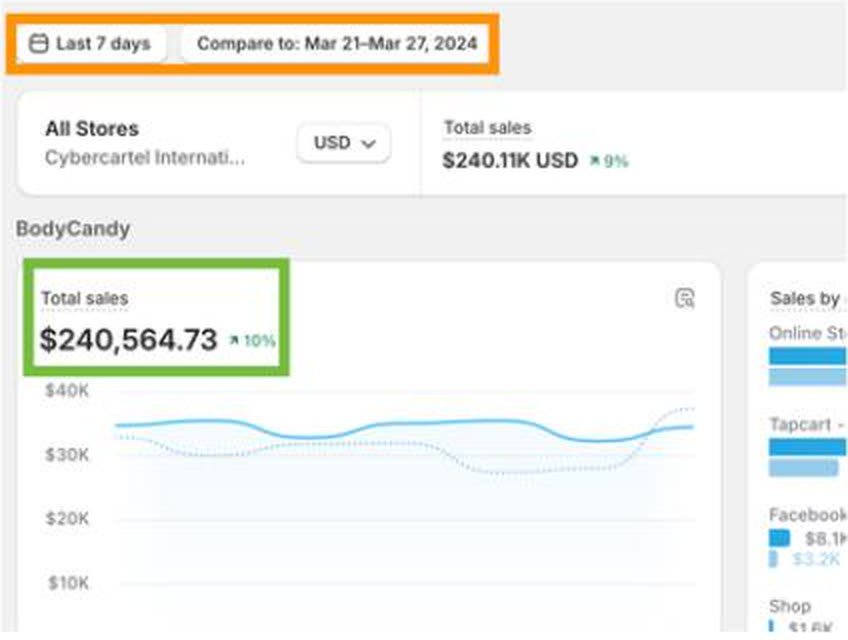The height and width of the screenshot is (640, 848).
Task: Click the Shop channel label
Action: 790,606
